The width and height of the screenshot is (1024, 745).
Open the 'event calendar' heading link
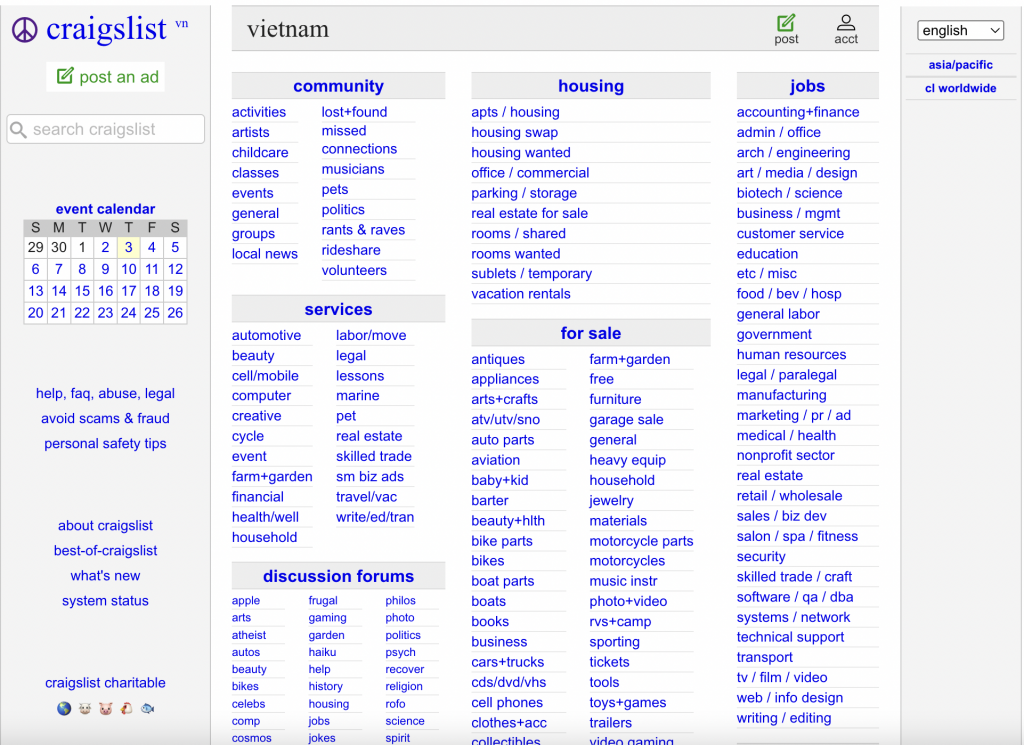point(105,209)
